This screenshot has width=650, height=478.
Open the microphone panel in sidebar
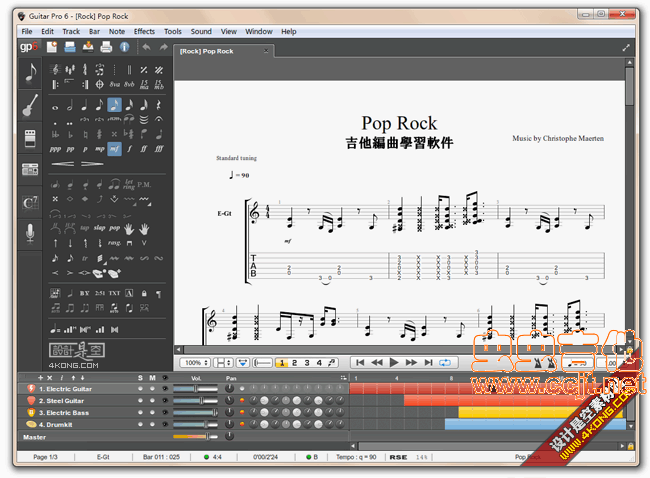point(30,233)
